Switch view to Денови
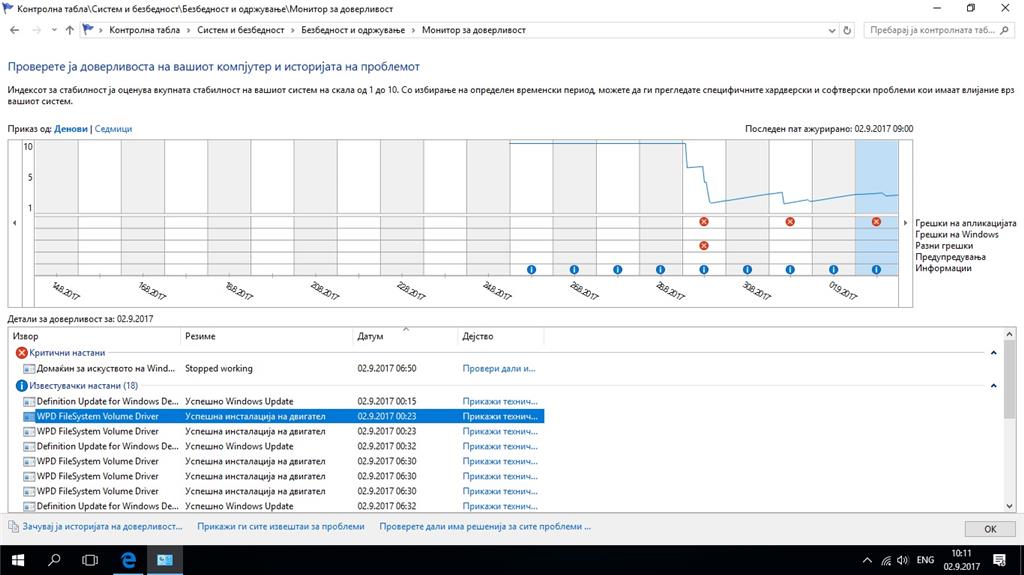1024x575 pixels. 71,129
